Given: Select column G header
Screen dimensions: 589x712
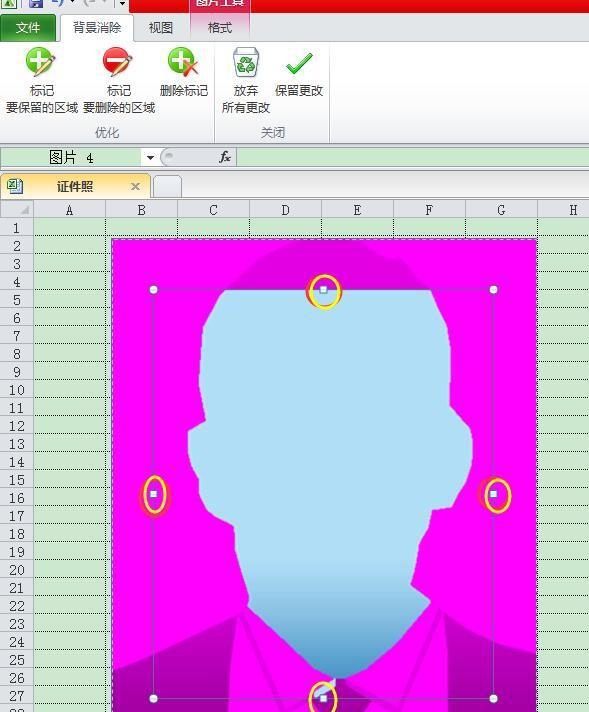Looking at the screenshot, I should tap(501, 210).
